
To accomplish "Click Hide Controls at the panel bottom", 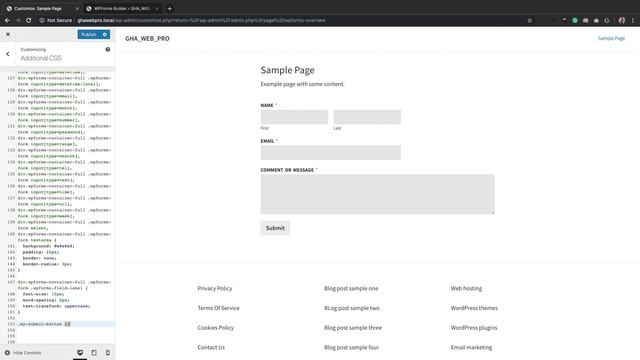I will [x=23, y=353].
